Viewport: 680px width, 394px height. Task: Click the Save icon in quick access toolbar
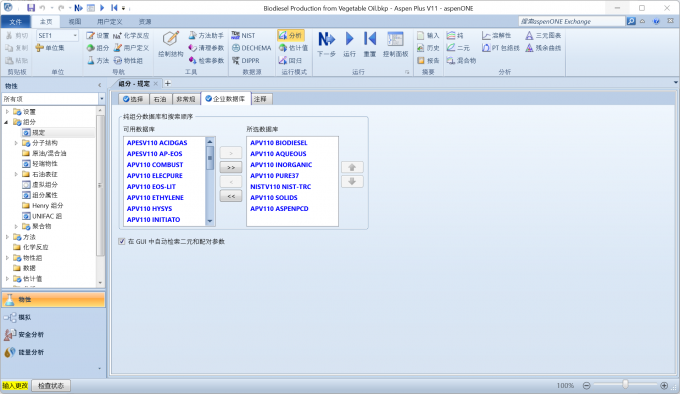coord(31,8)
